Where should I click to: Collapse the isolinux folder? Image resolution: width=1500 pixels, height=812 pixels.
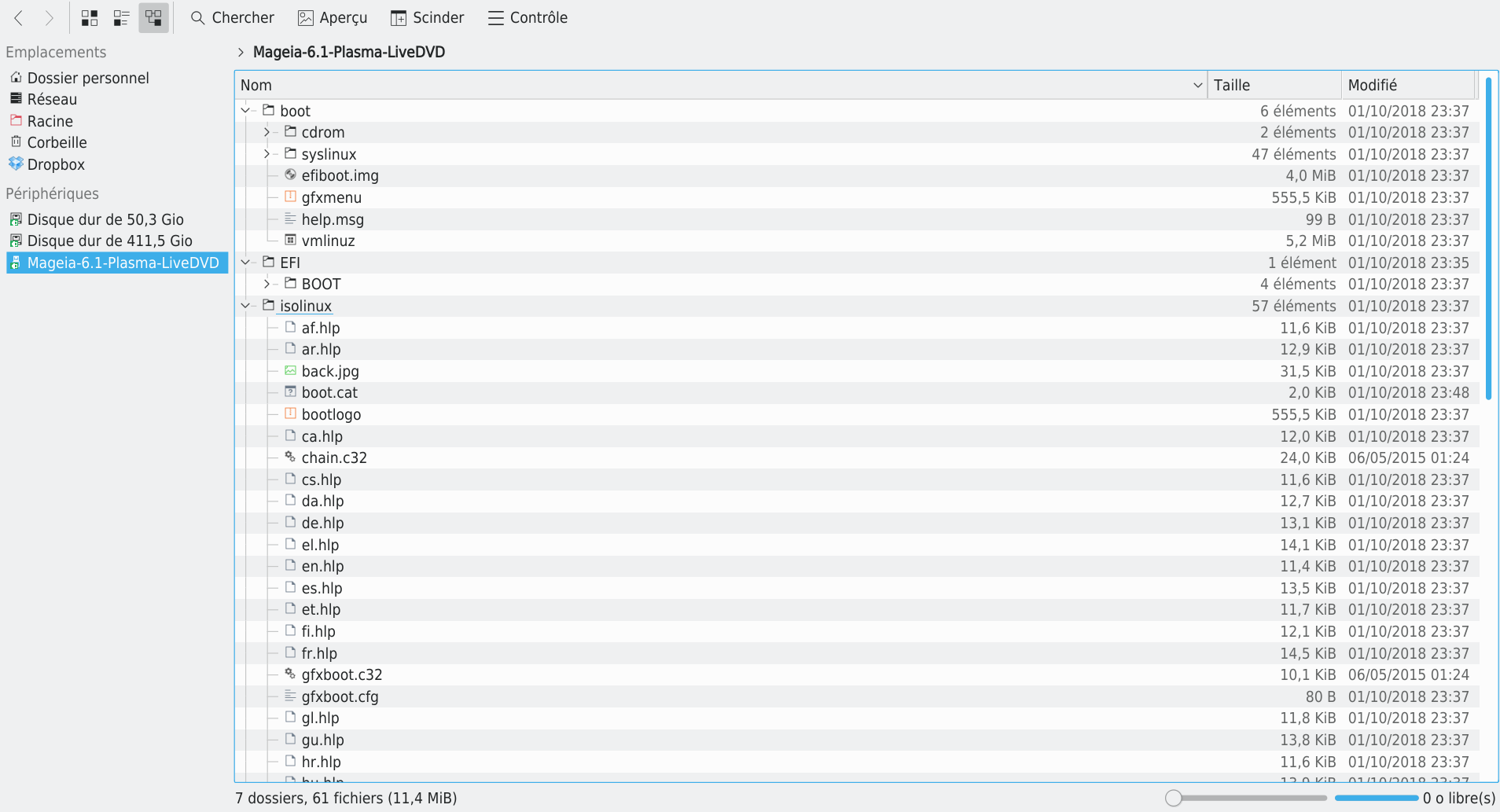(245, 305)
